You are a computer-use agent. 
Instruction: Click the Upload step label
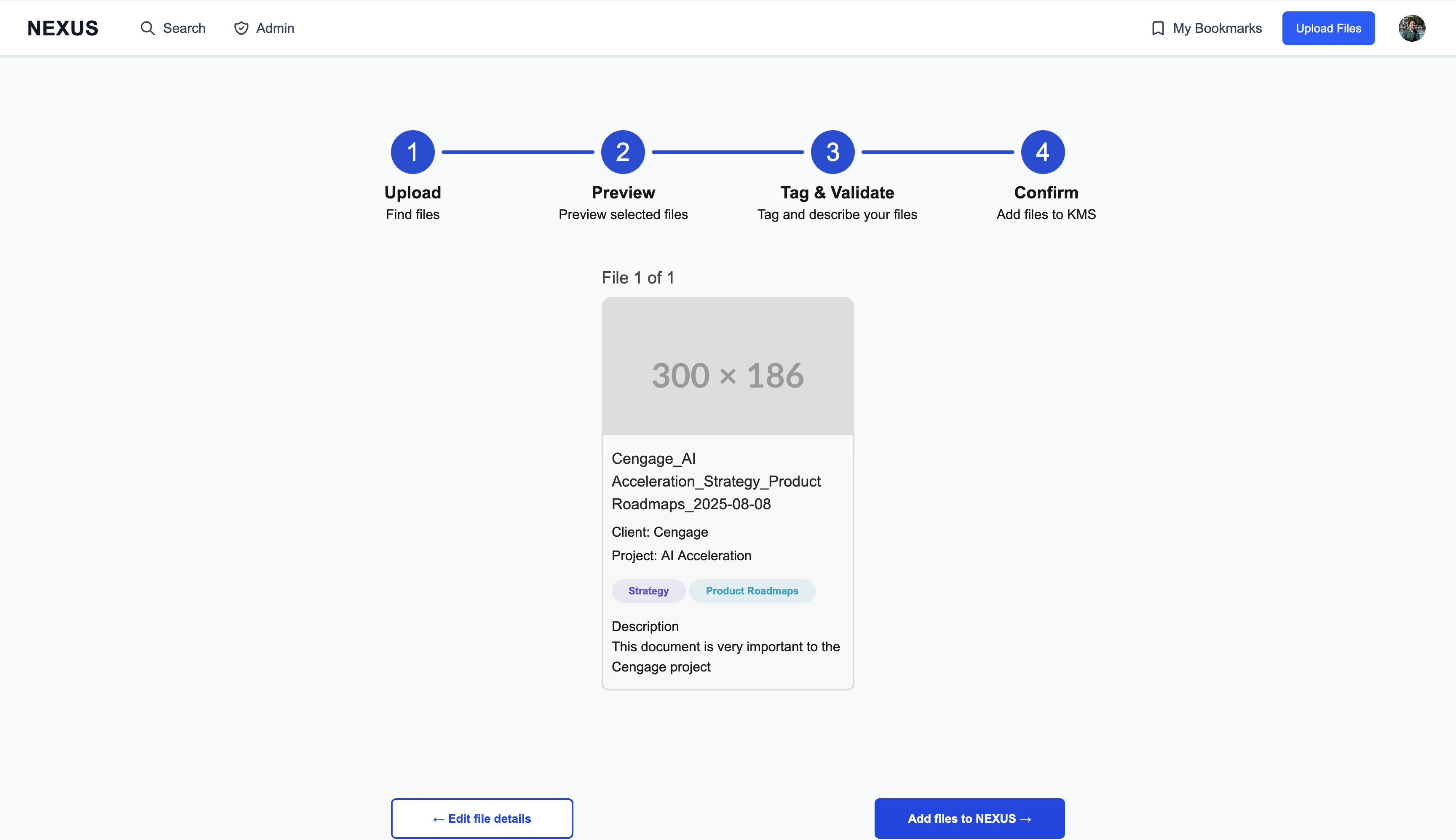[x=412, y=192]
